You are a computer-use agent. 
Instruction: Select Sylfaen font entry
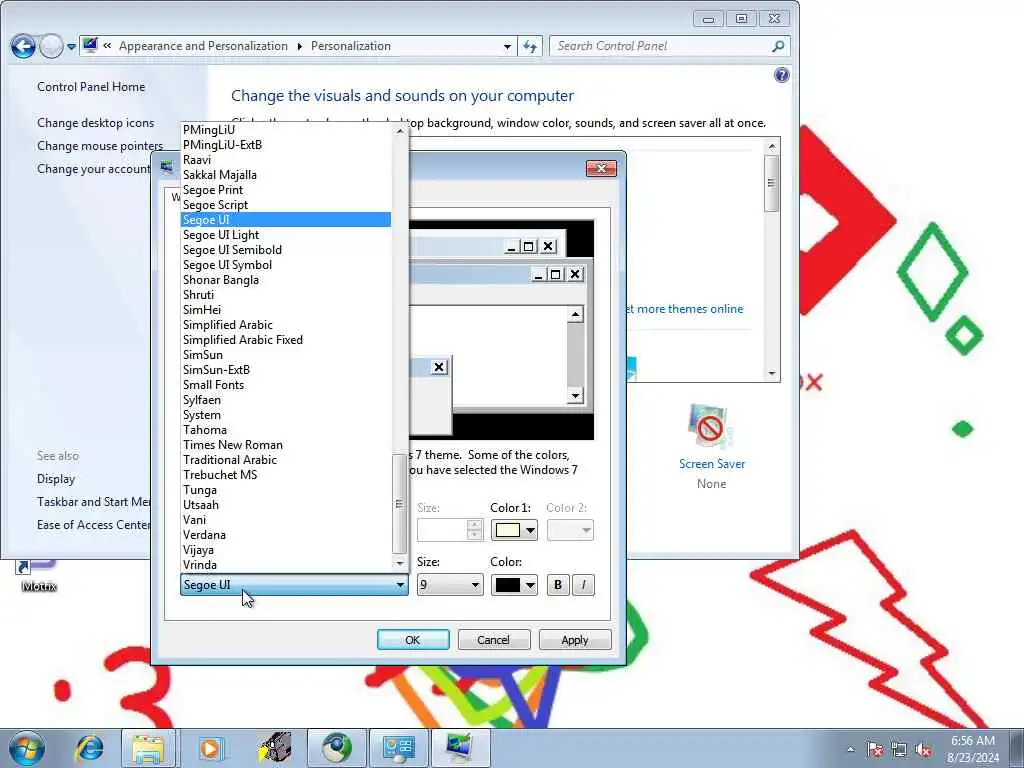[286, 400]
